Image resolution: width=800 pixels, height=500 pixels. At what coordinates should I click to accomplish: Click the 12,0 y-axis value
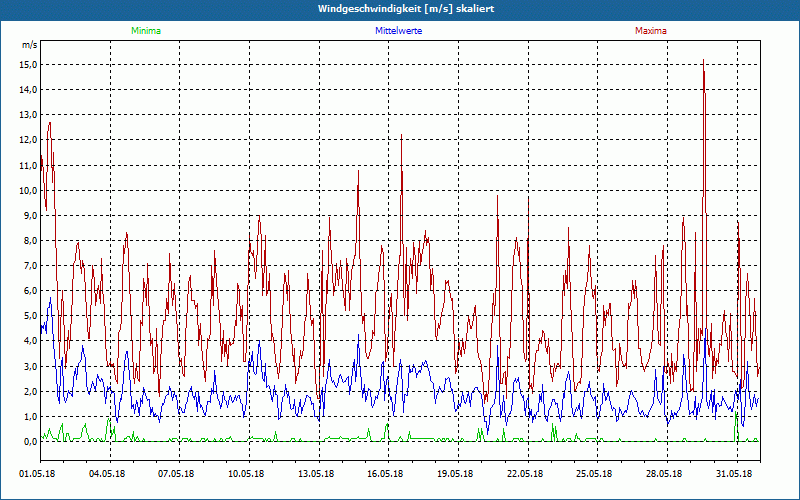click(x=29, y=140)
